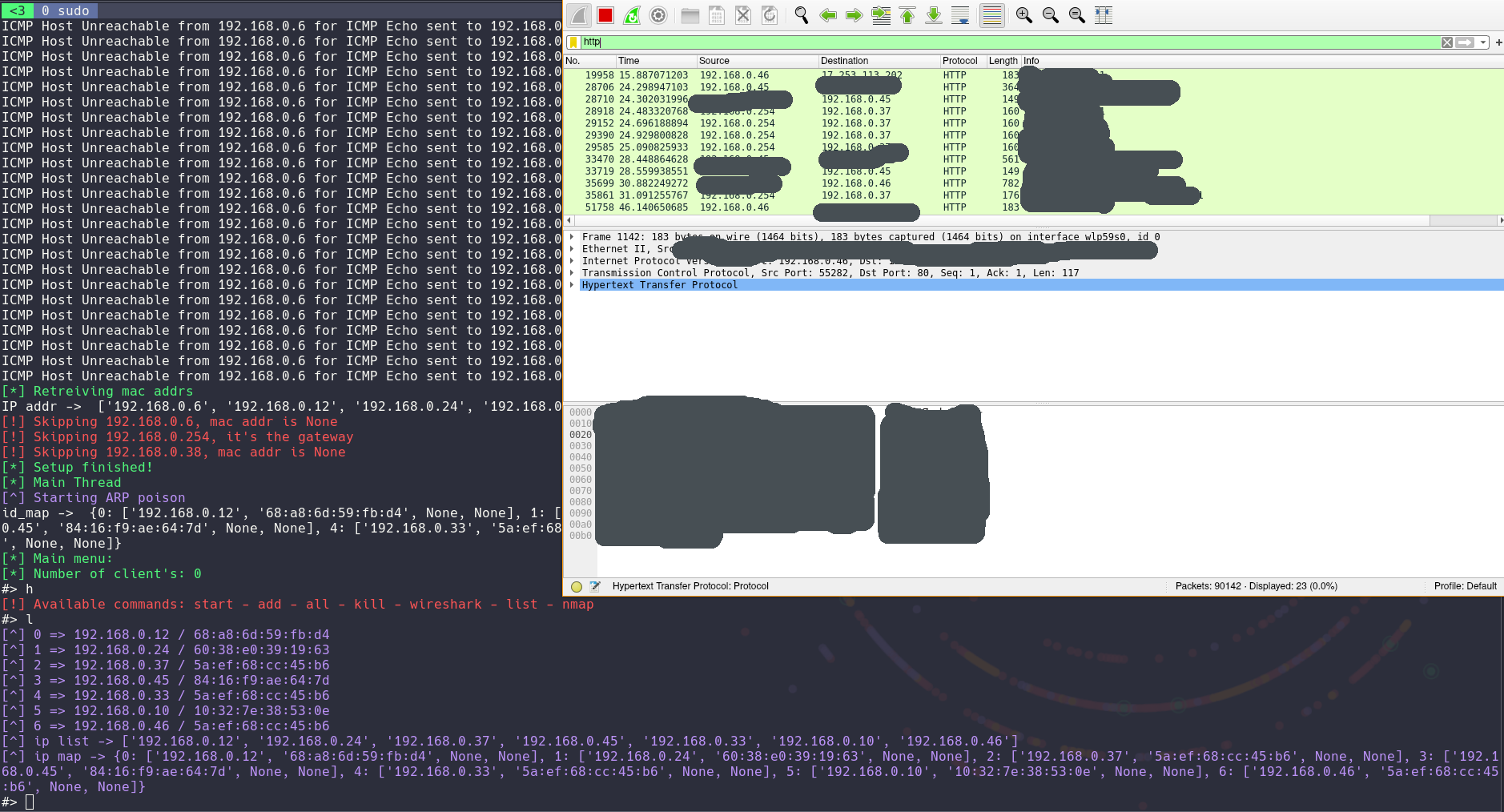This screenshot has height=812, width=1504.
Task: Apply the display filter arrow button
Action: tap(1465, 42)
